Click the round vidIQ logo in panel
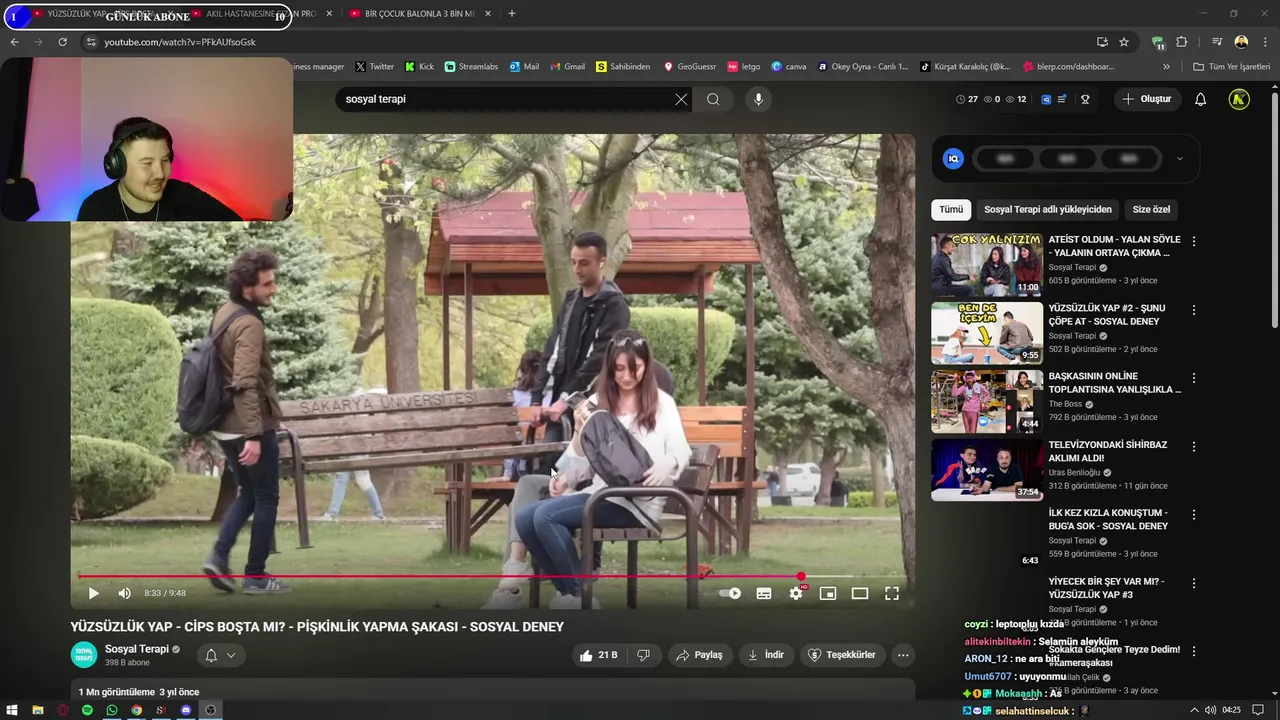The image size is (1280, 720). point(953,158)
